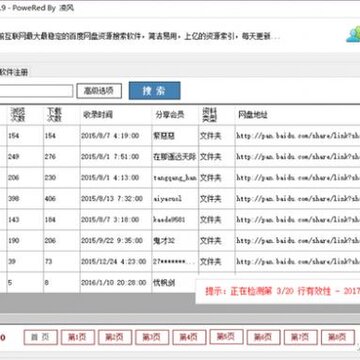The height and width of the screenshot is (360, 360).
Task: Click view count 190
Action: pyautogui.click(x=14, y=241)
